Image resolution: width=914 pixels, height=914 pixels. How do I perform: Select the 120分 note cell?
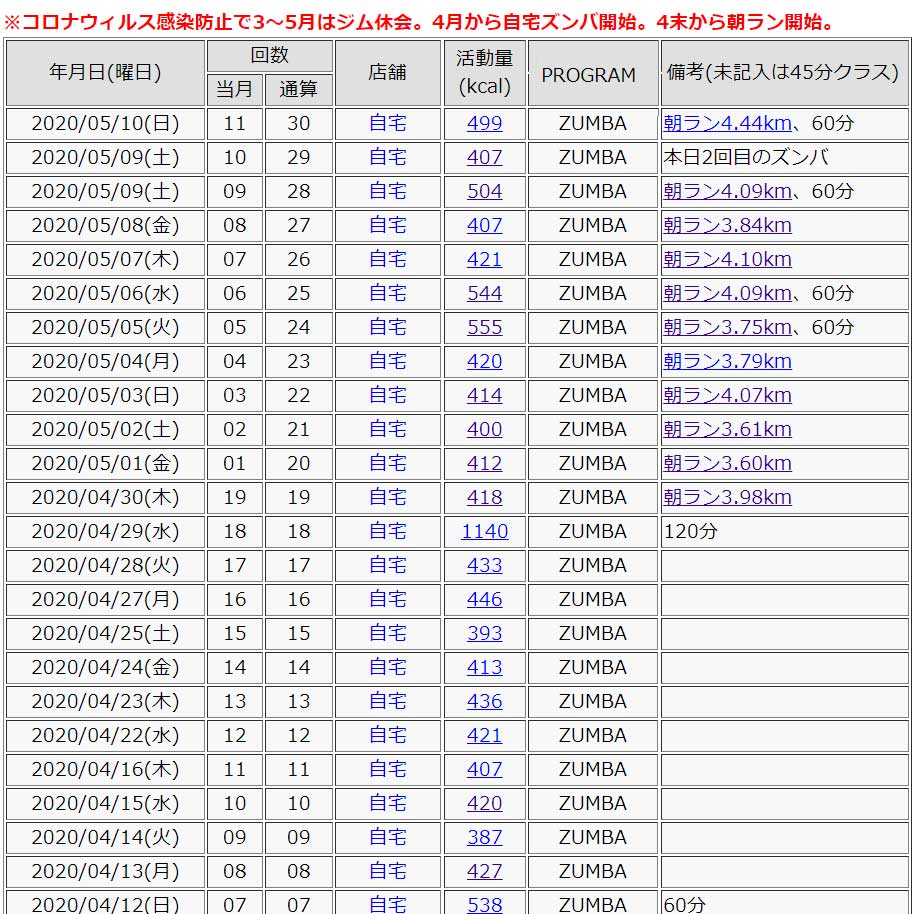pyautogui.click(x=785, y=532)
